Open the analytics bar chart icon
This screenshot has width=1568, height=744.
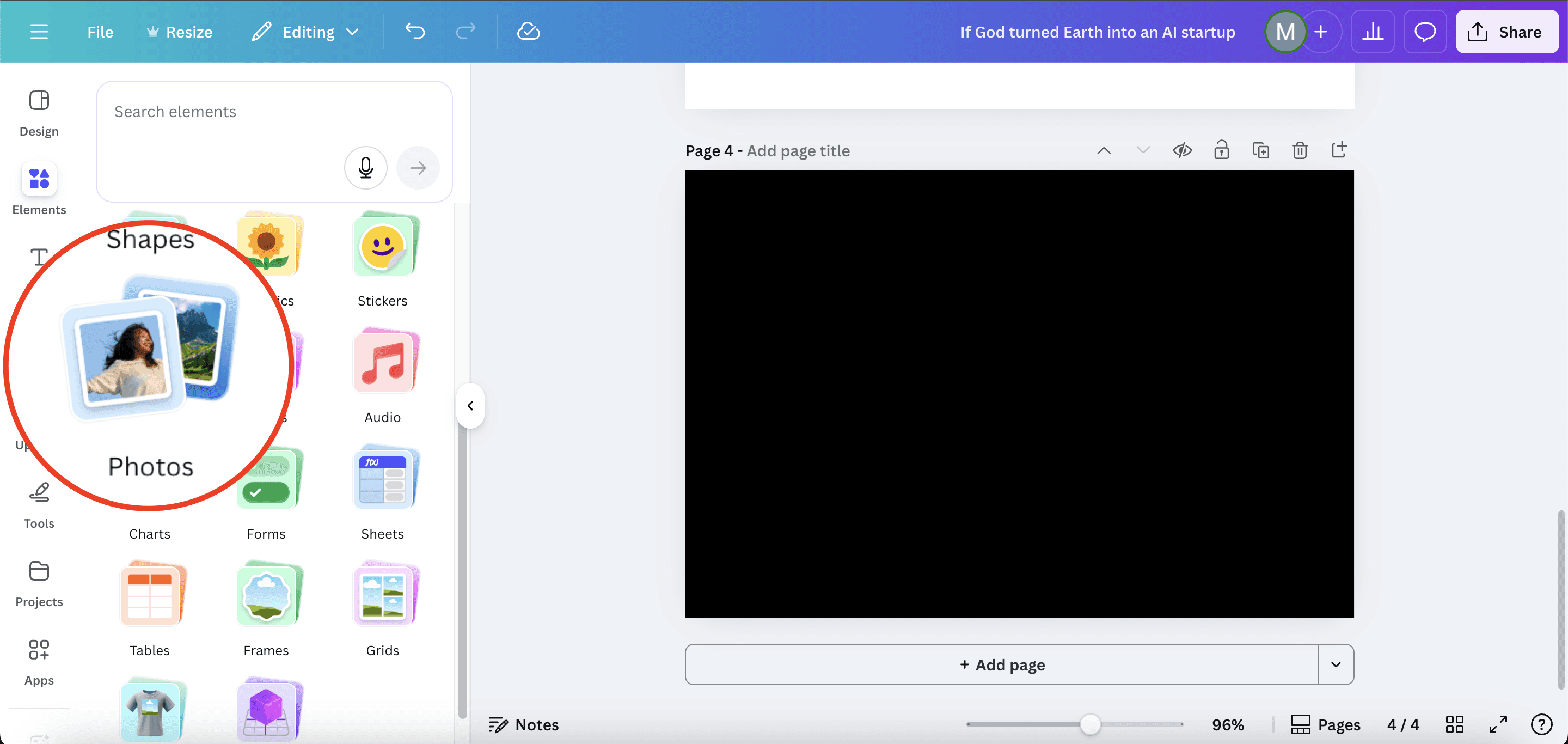coord(1373,32)
